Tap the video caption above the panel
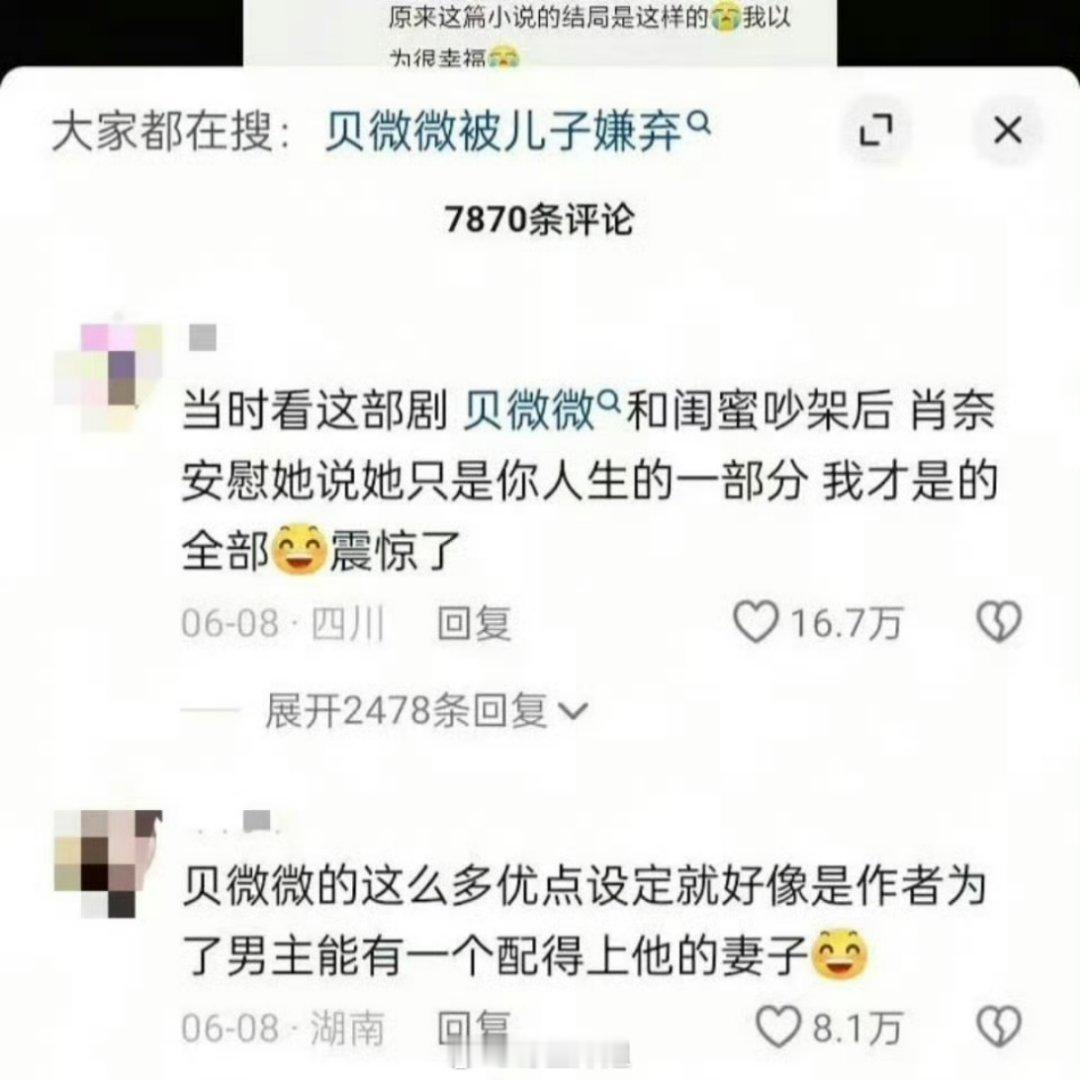1080x1080 pixels. pos(590,34)
